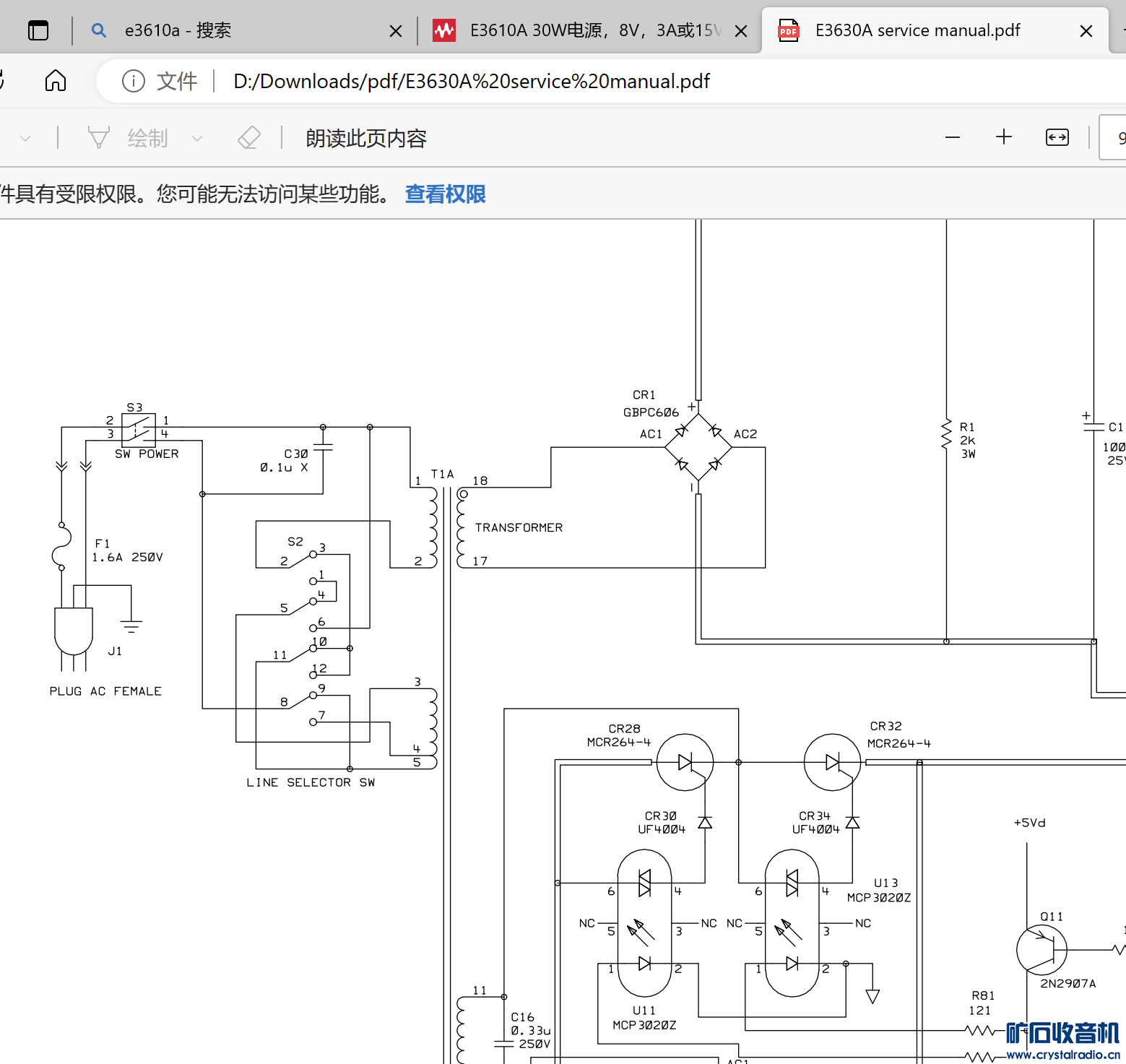Click the J1 connector label
Image resolution: width=1126 pixels, height=1064 pixels.
click(115, 651)
